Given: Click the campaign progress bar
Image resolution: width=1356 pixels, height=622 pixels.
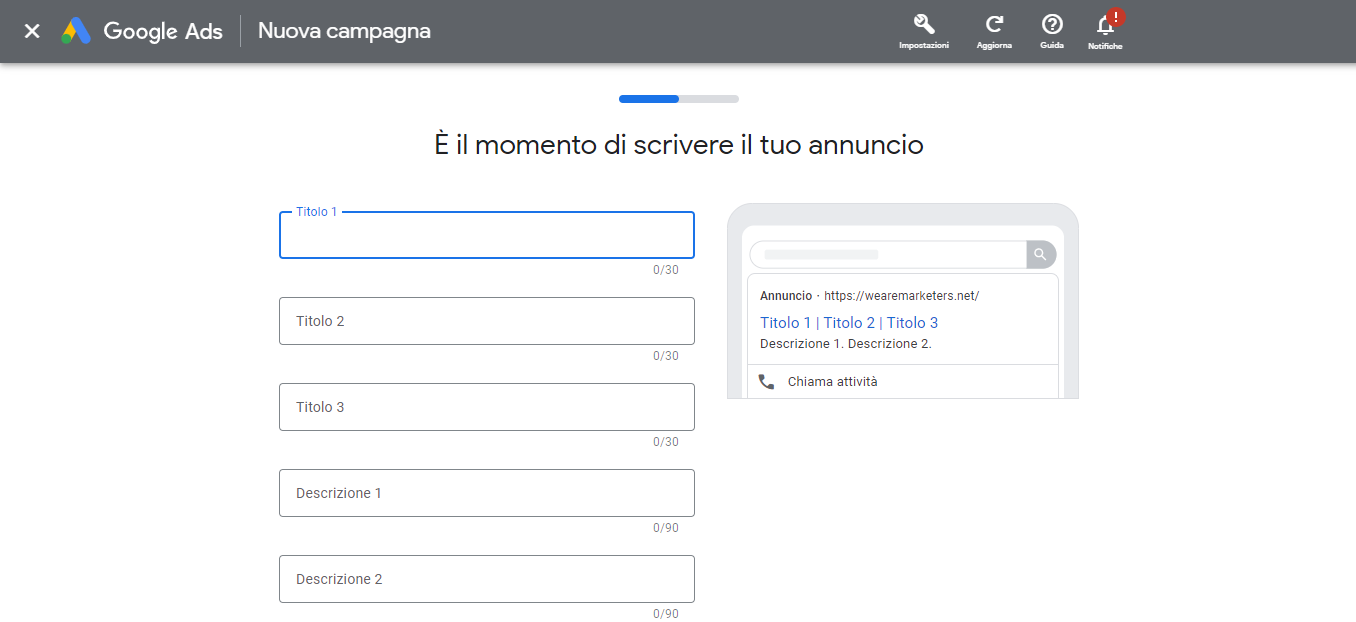Looking at the screenshot, I should coord(678,99).
